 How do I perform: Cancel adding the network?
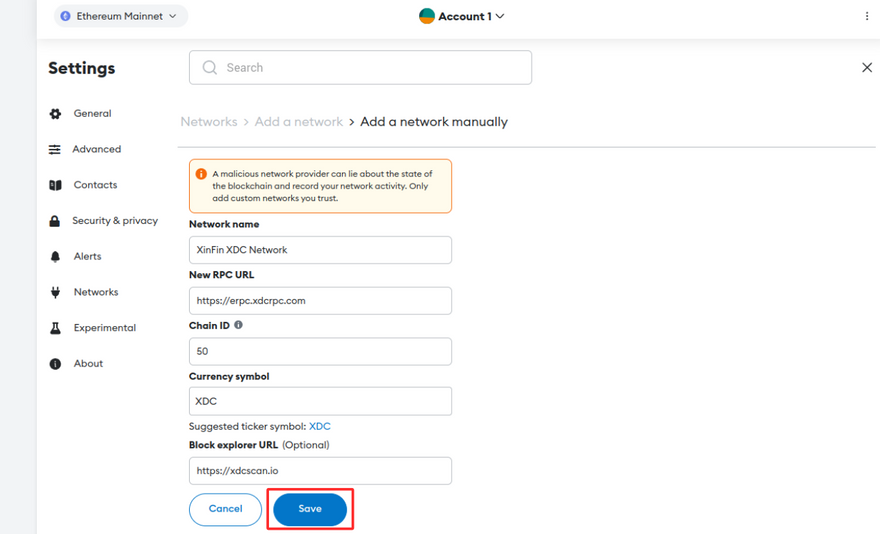(225, 509)
